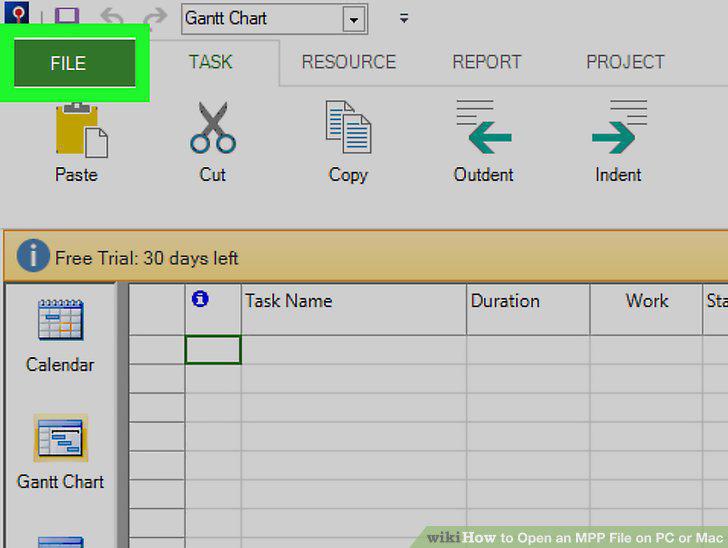Expand the Gantt Chart view dropdown
728x548 pixels.
pyautogui.click(x=354, y=20)
